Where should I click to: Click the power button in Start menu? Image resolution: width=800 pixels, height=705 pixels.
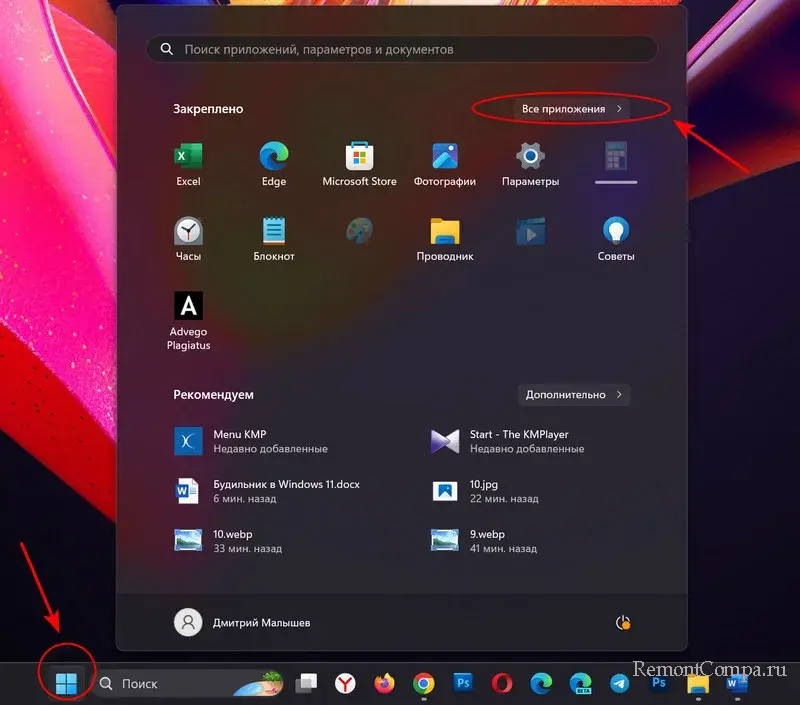click(622, 623)
